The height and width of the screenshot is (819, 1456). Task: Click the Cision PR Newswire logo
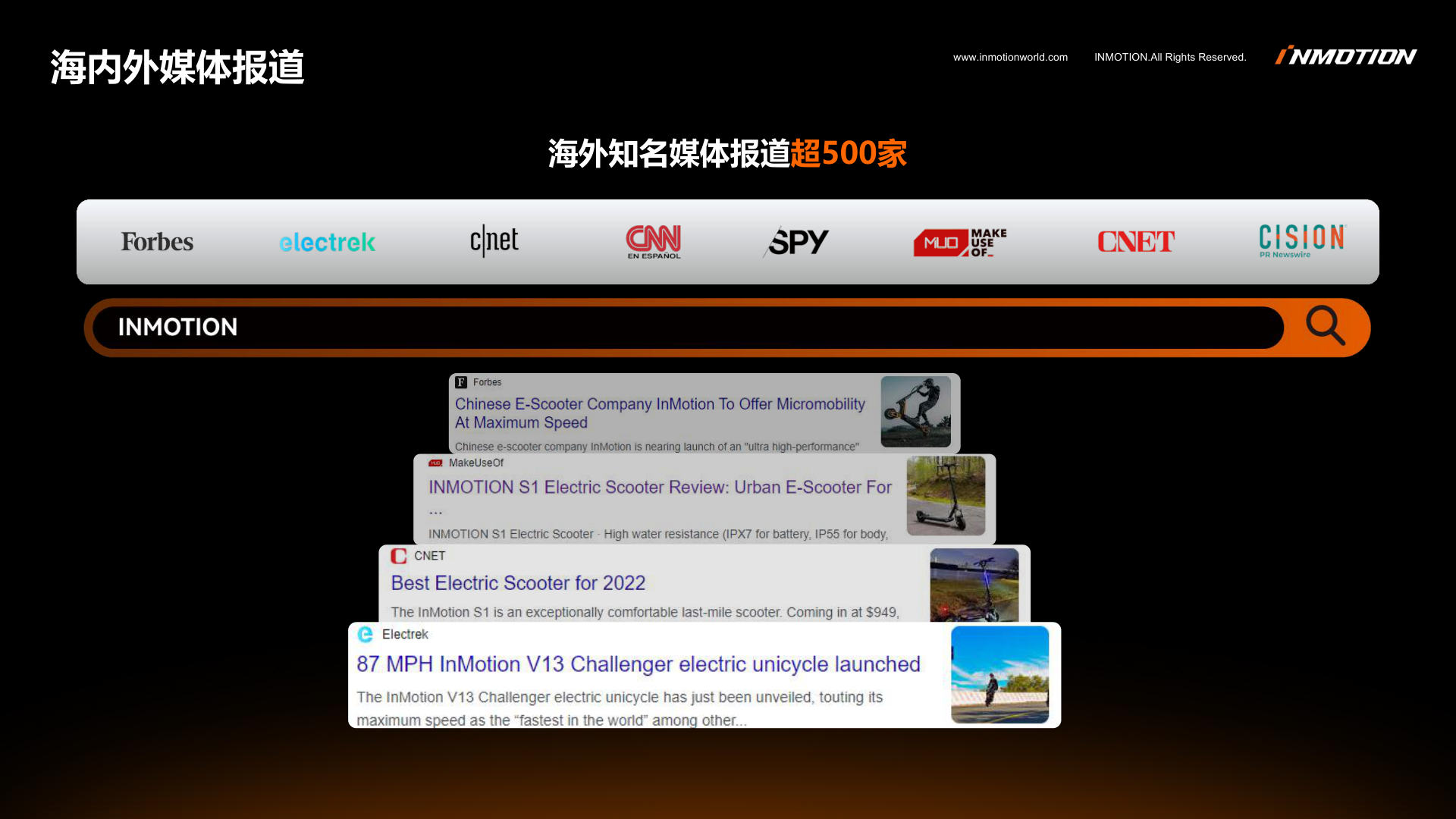tap(1302, 241)
